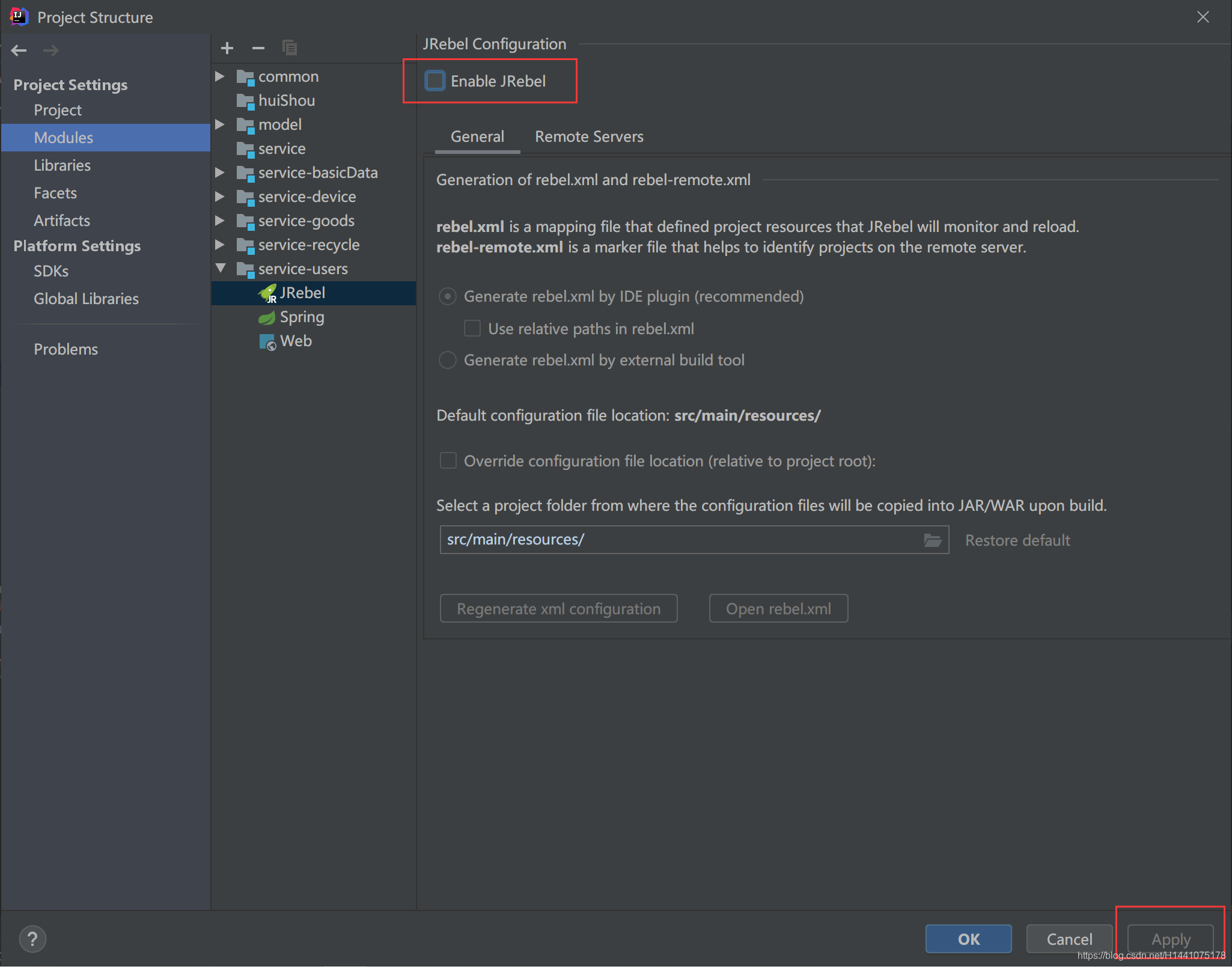Open the Libraries settings page

[62, 165]
